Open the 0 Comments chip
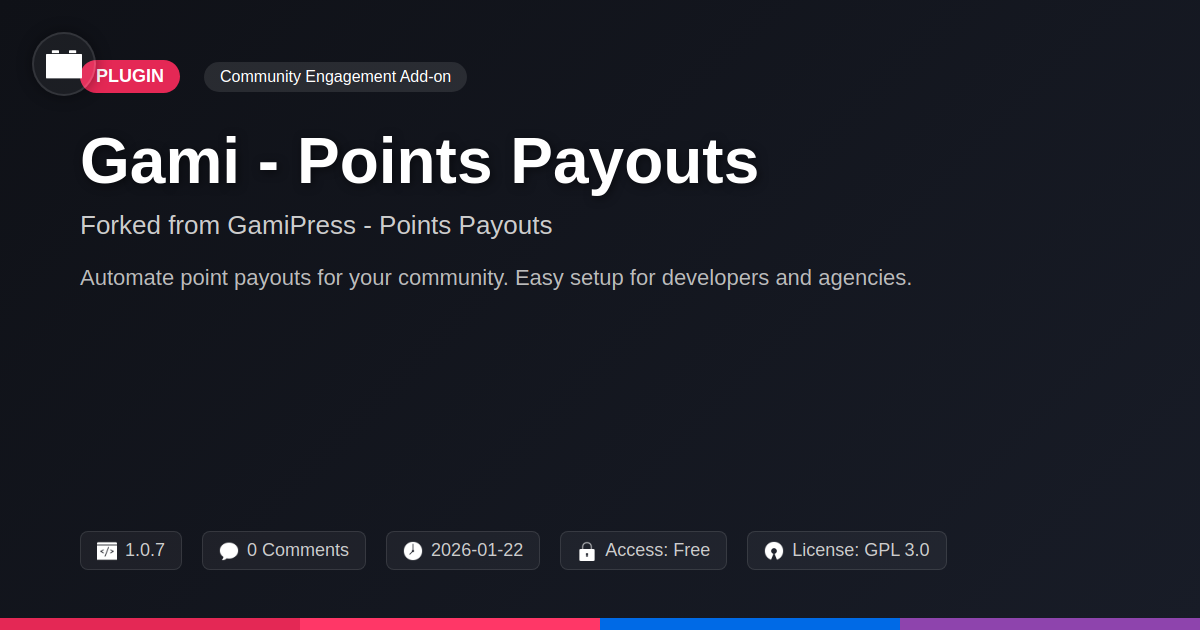 pos(284,551)
